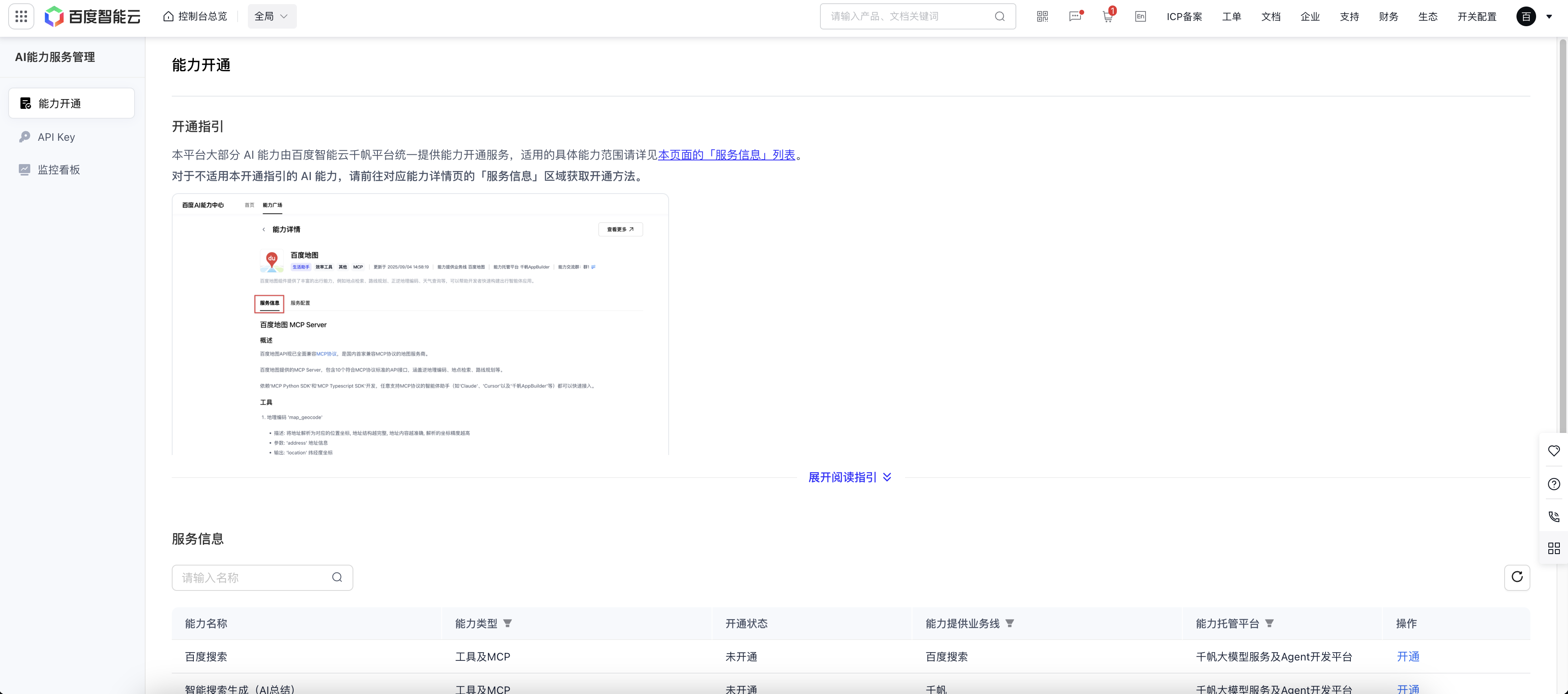
Task: Click 开通 for 百度搜索 row
Action: (1408, 656)
